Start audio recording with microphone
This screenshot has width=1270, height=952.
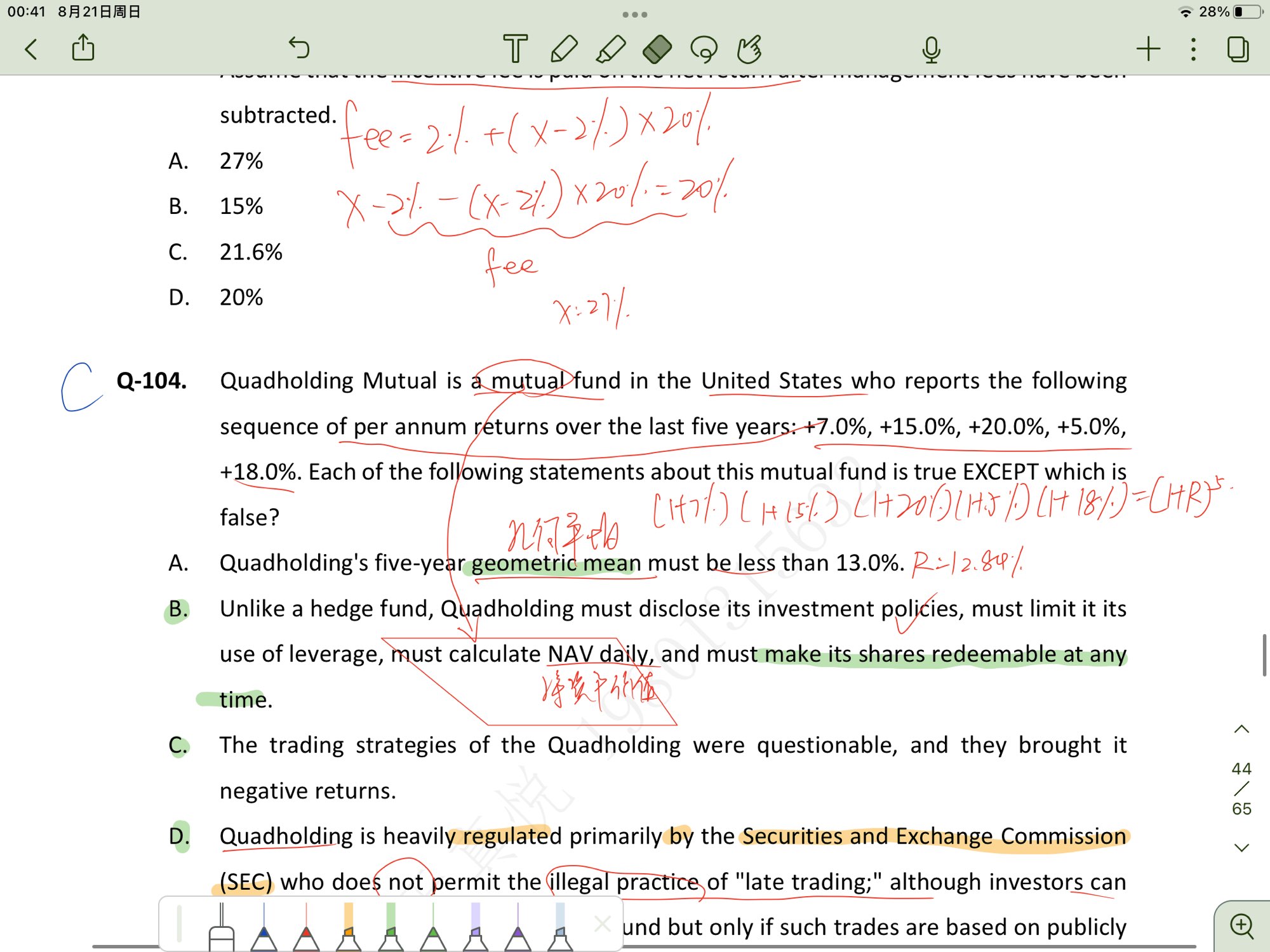(x=931, y=50)
